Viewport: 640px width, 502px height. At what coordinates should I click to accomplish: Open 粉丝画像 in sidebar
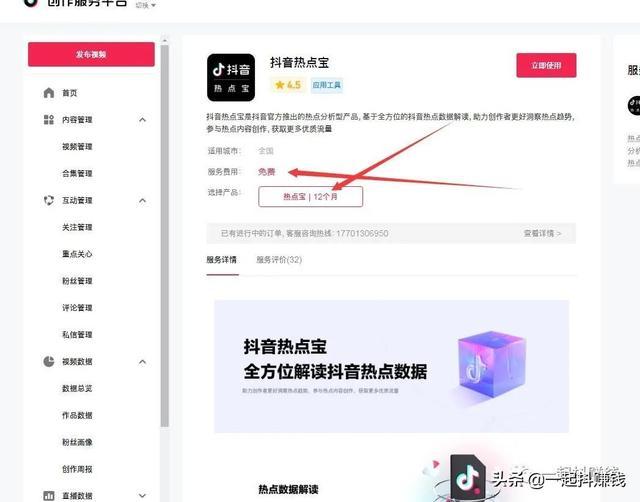77,442
